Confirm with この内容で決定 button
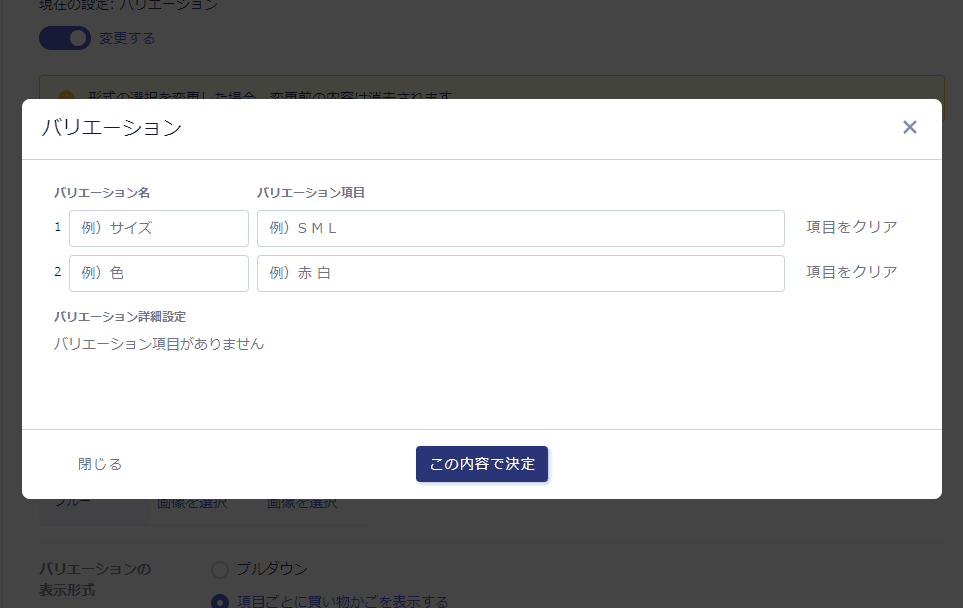Viewport: 963px width, 608px height. 482,464
